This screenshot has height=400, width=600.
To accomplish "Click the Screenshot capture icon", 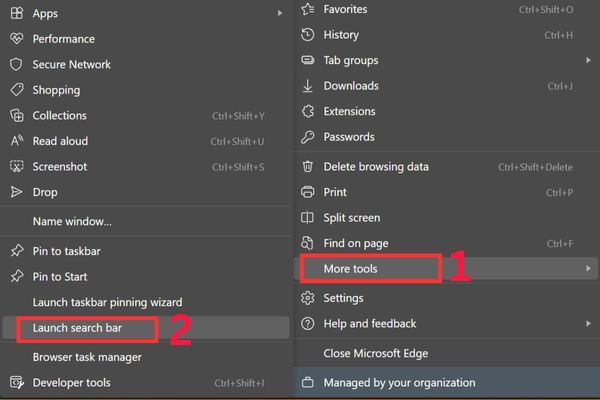I will (x=16, y=167).
